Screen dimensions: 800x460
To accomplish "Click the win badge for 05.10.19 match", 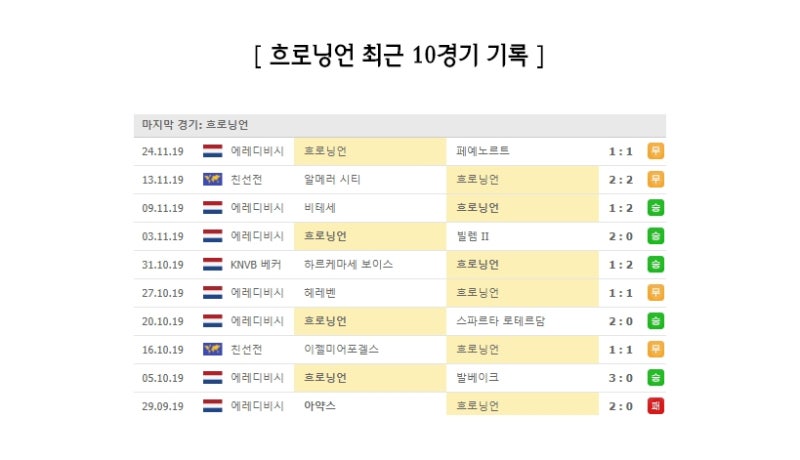I will point(656,378).
